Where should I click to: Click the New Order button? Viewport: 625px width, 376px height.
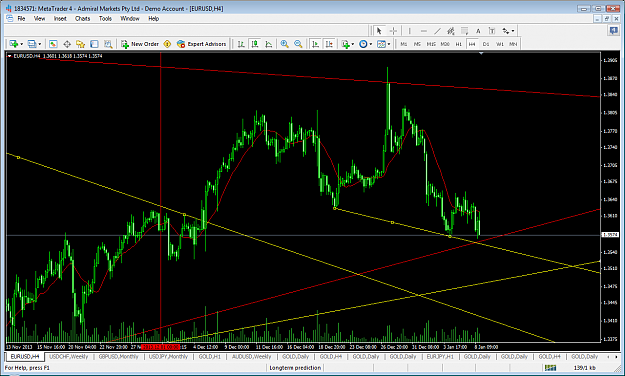click(140, 44)
